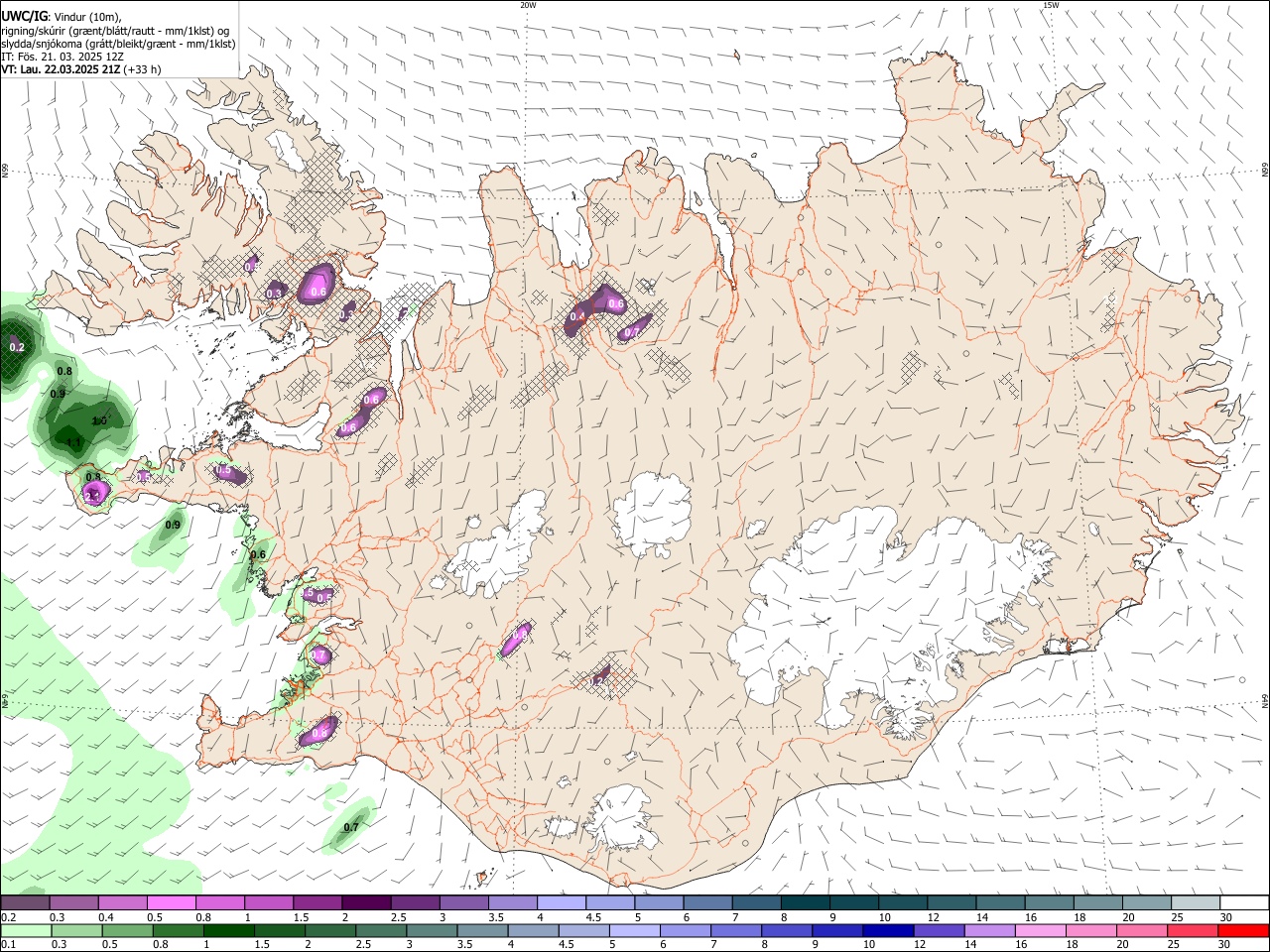Click the '15W' longitude label at the top edge

coord(1051,5)
